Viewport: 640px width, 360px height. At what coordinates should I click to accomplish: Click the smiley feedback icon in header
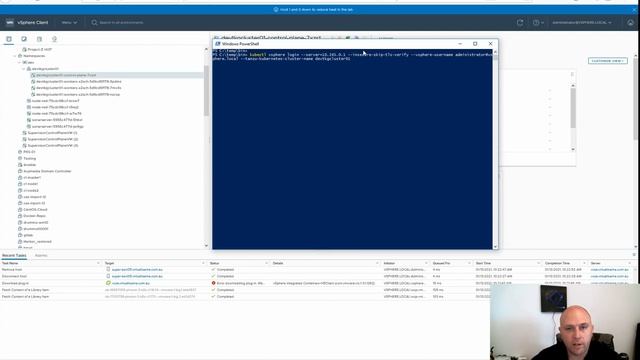pyautogui.click(x=630, y=22)
